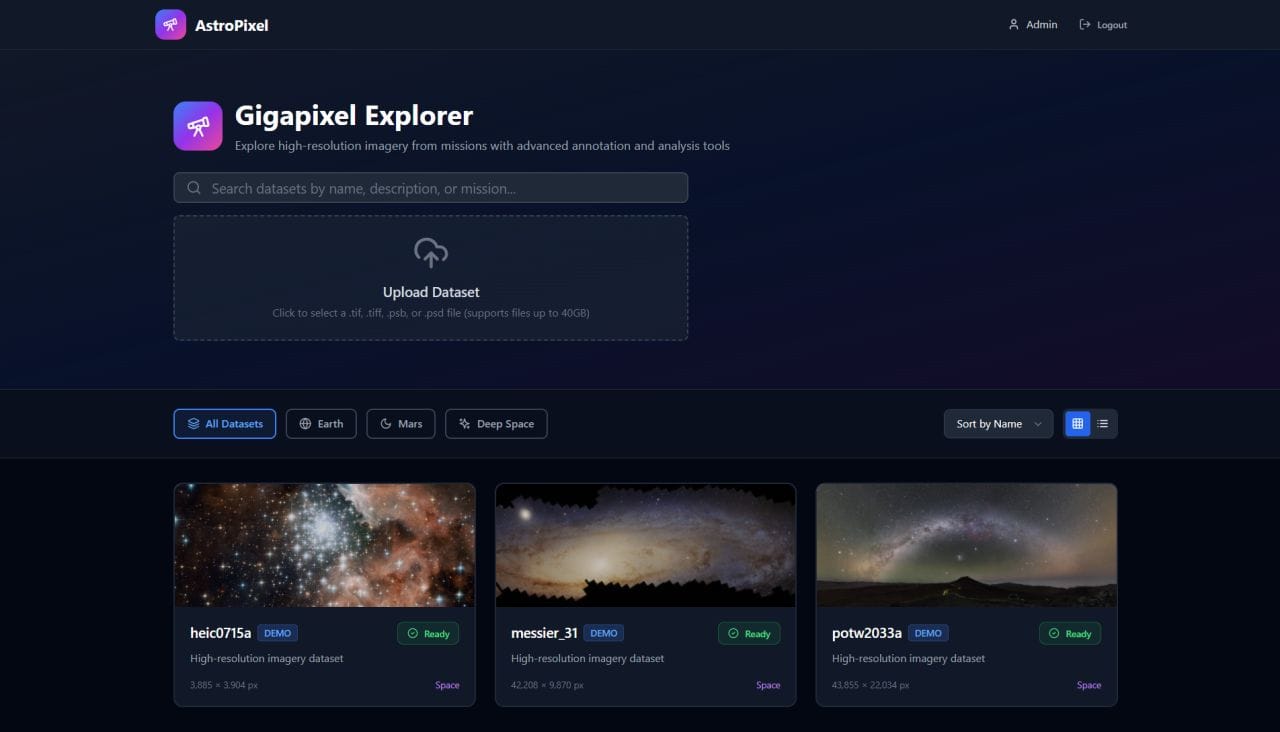Filter datasets by Mars
Viewport: 1280px width, 732px height.
click(401, 424)
